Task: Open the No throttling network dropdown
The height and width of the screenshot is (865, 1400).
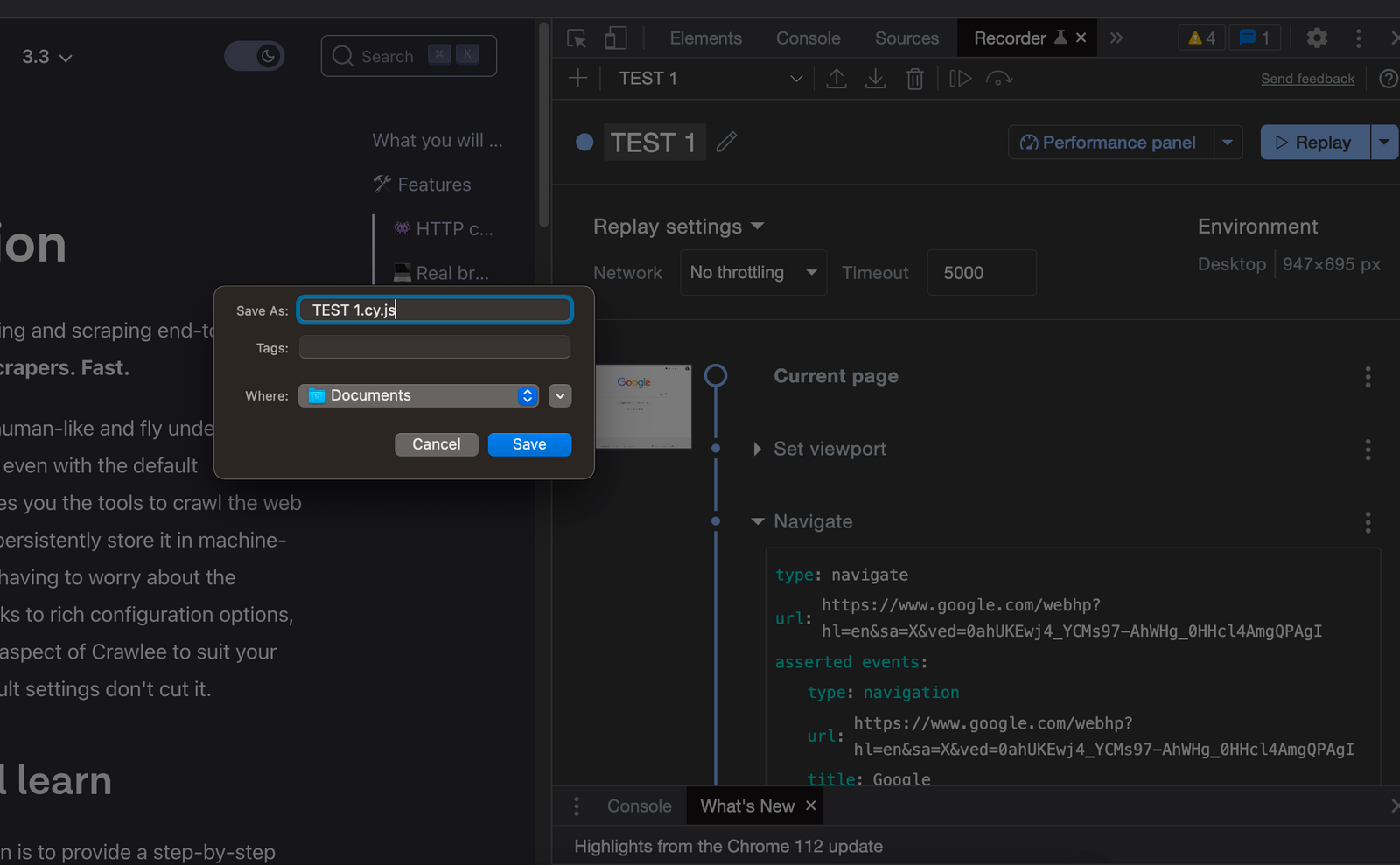Action: (752, 272)
